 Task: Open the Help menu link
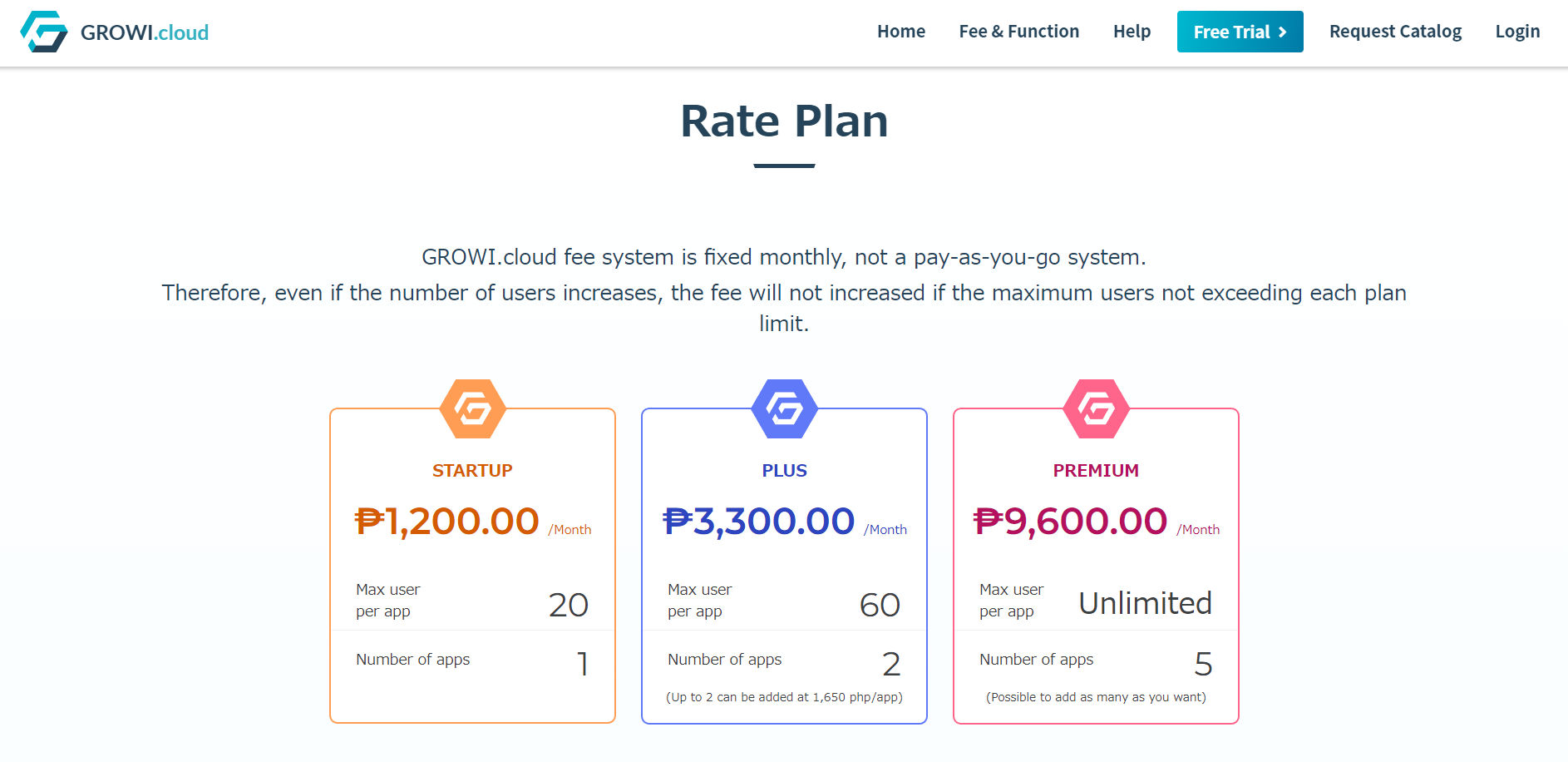pos(1132,32)
